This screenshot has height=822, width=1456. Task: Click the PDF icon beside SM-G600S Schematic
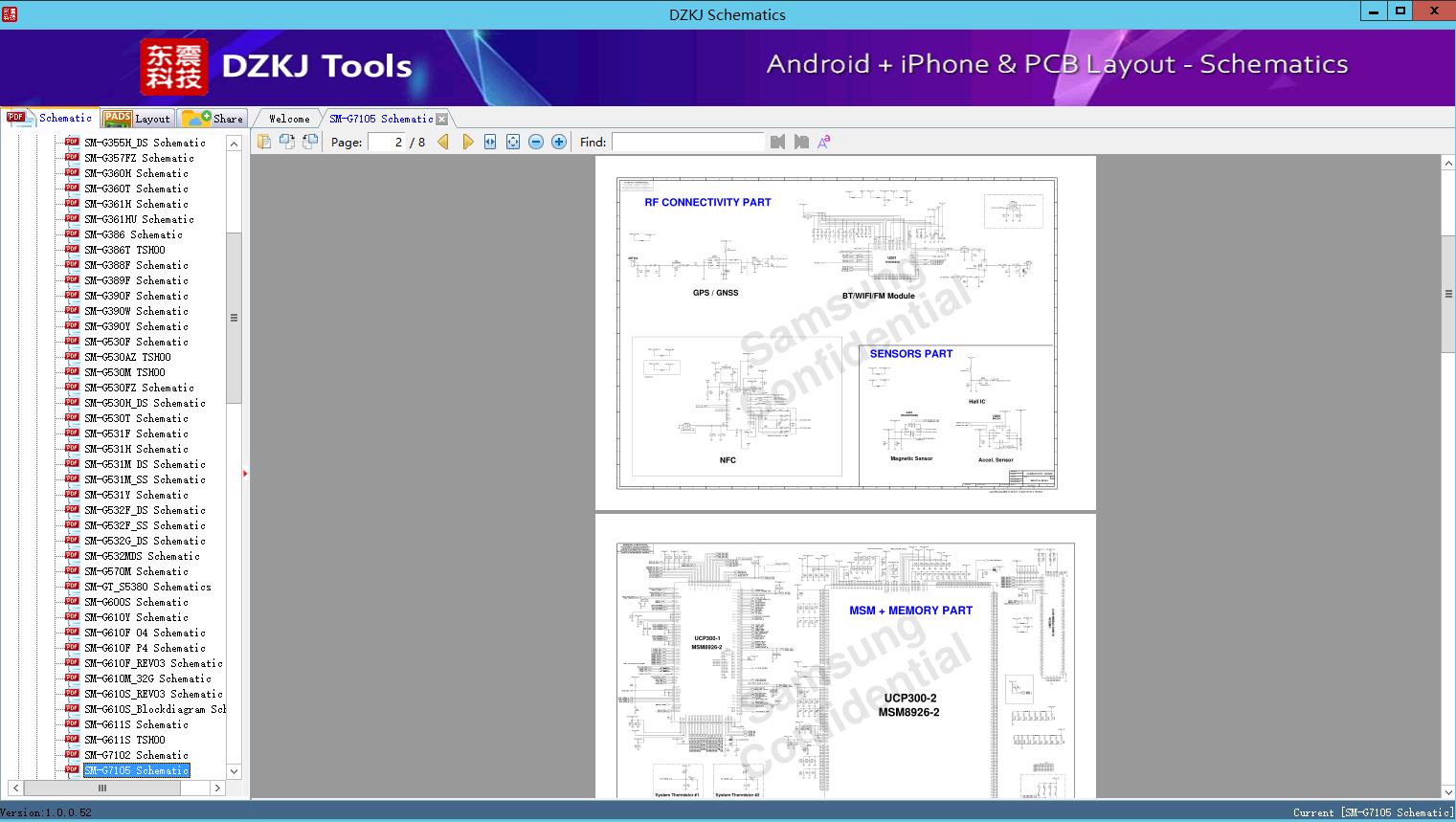pos(72,602)
